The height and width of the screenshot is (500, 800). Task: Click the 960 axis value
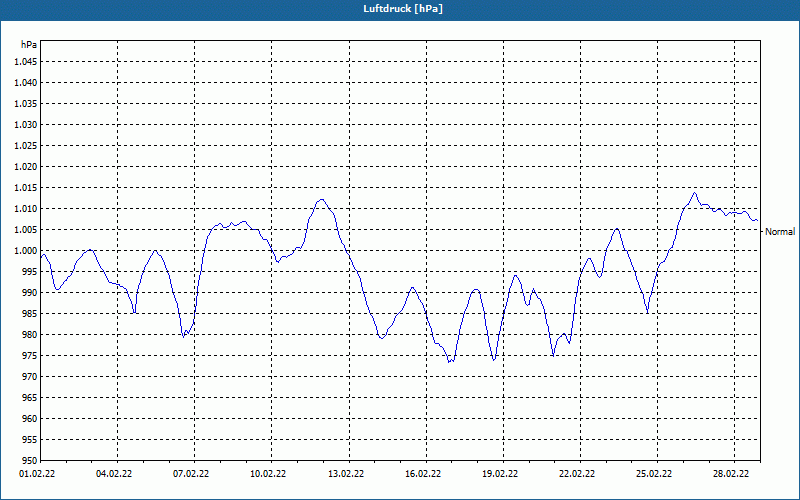tap(30, 419)
